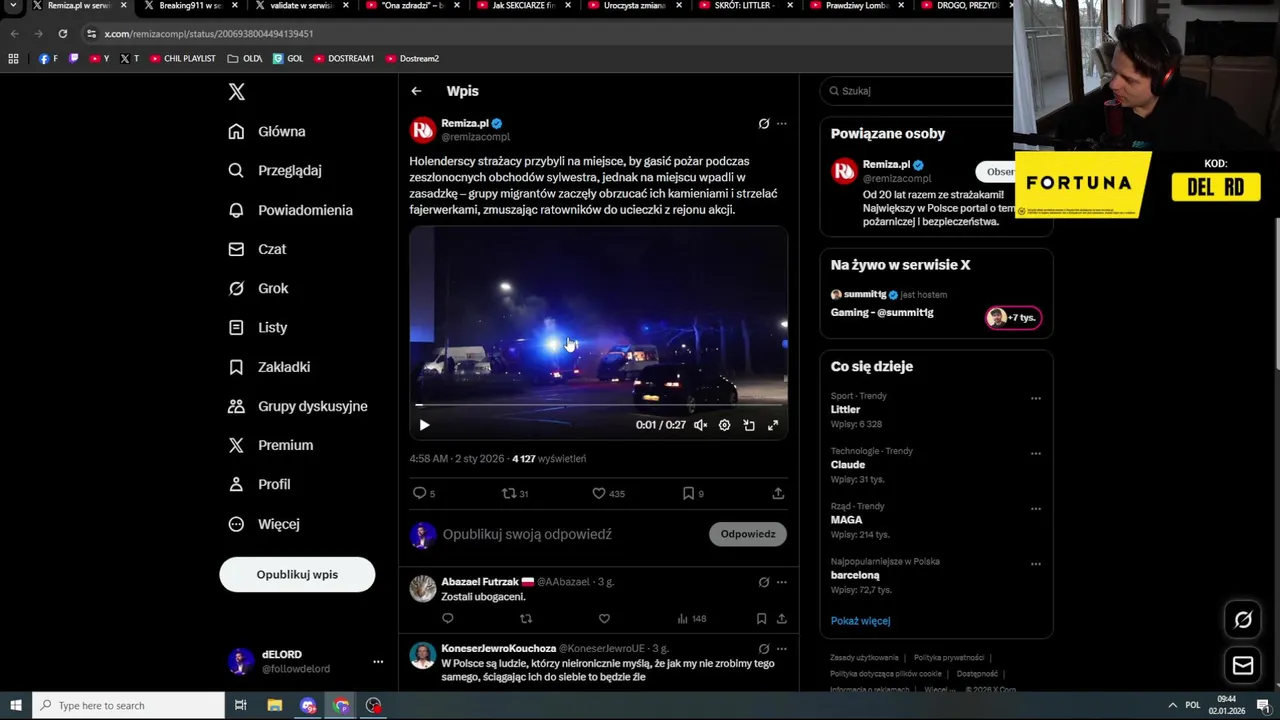1280x720 pixels.
Task: Open video settings gear
Action: coord(724,425)
